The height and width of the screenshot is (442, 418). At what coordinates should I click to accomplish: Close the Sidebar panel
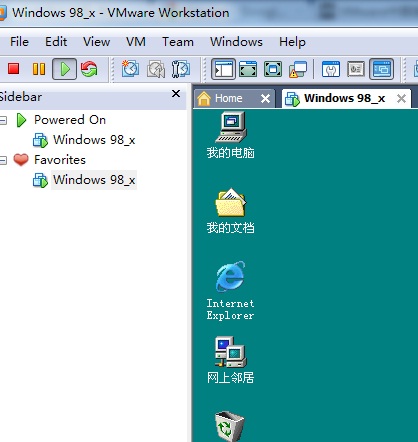[x=176, y=94]
